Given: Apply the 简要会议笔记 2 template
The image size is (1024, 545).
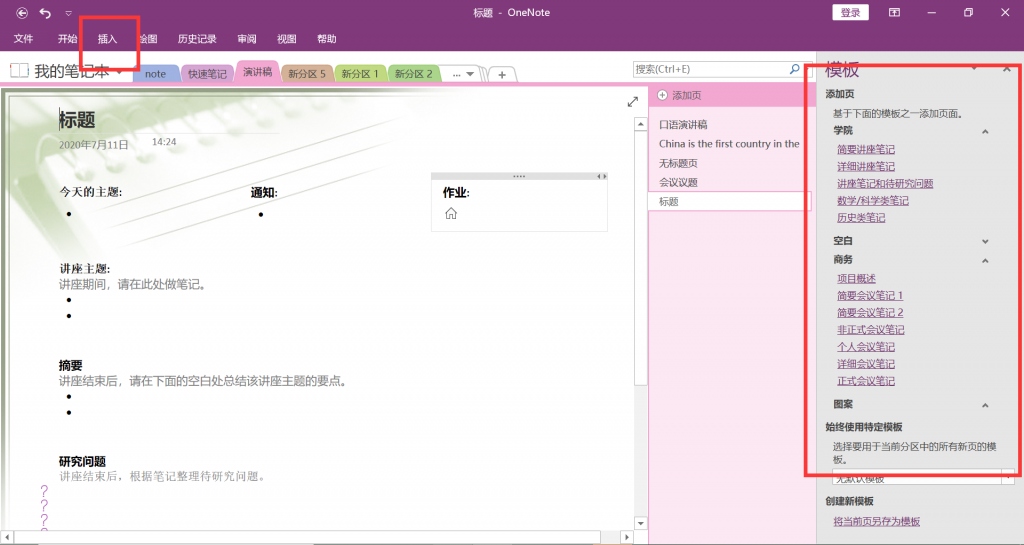Looking at the screenshot, I should pos(870,313).
